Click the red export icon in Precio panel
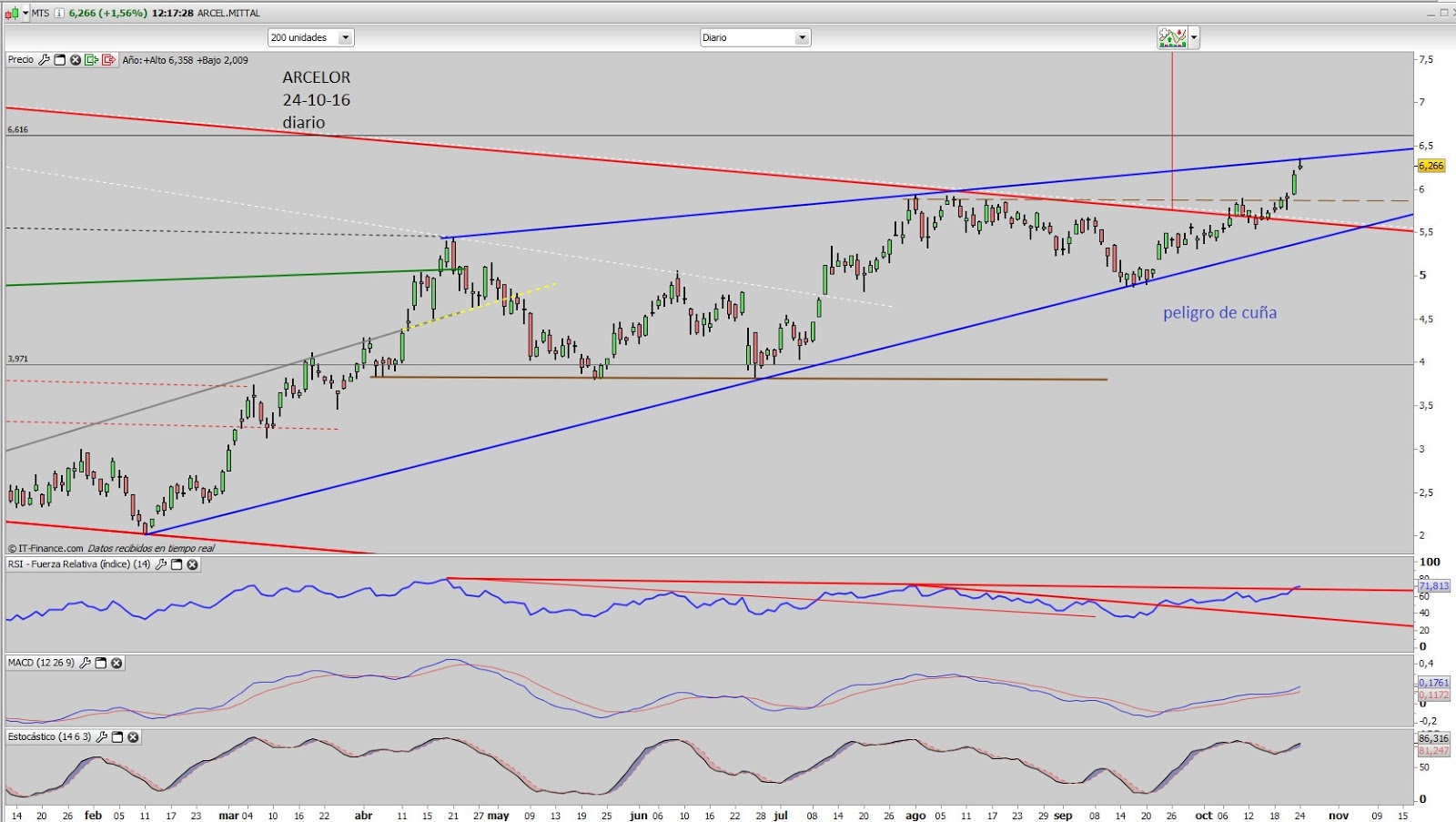The image size is (1456, 822). click(108, 60)
